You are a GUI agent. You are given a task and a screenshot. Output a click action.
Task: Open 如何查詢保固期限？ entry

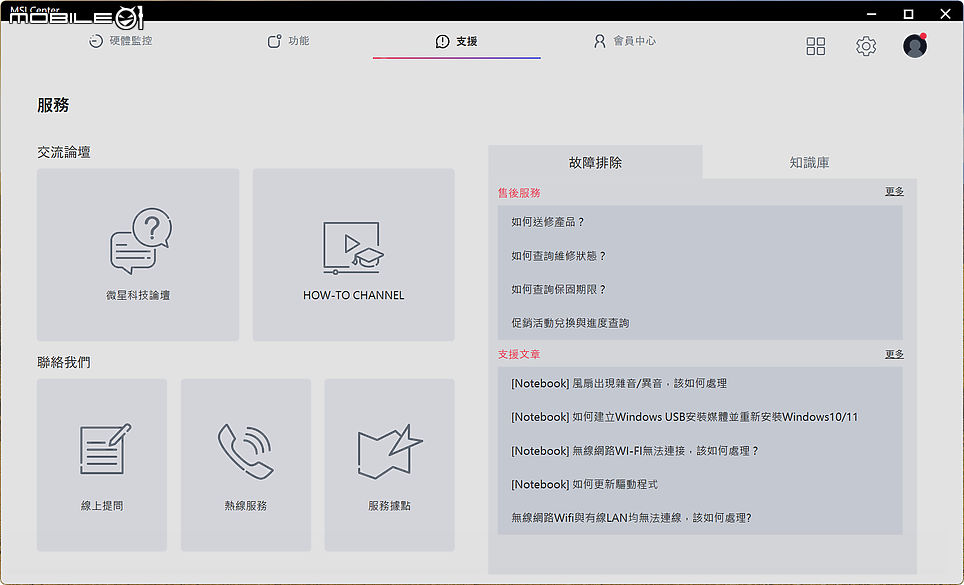coord(700,289)
